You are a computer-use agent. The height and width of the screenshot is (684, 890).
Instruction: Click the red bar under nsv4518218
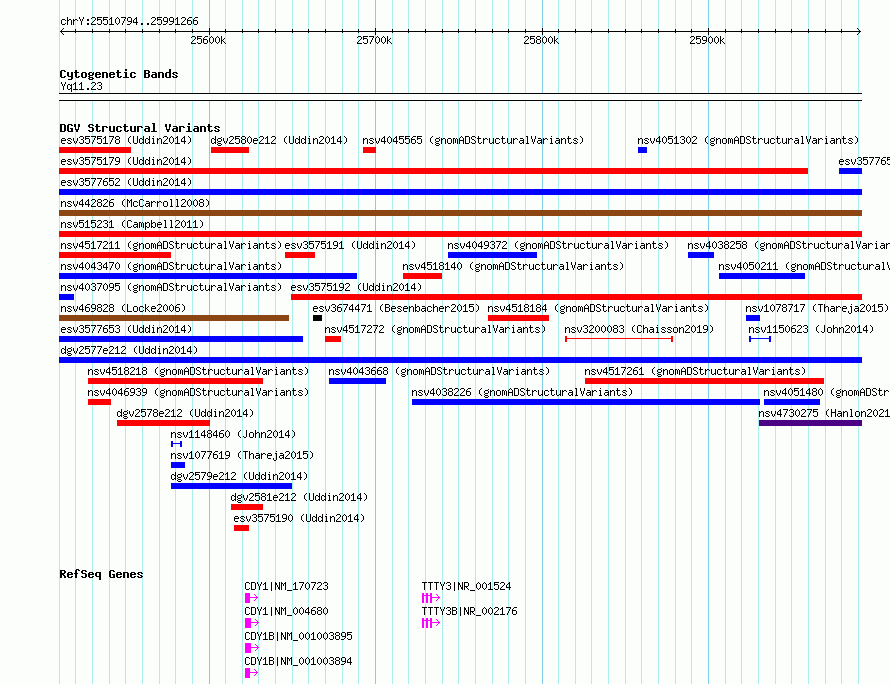[x=175, y=381]
